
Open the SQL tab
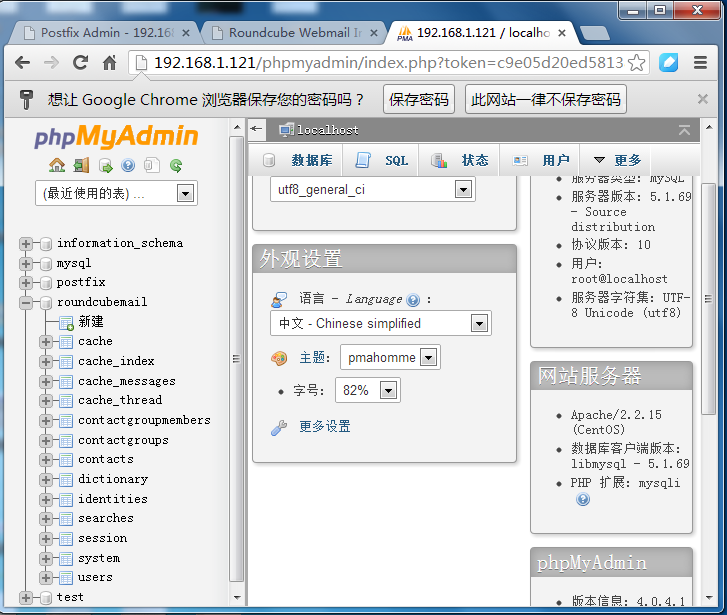pyautogui.click(x=381, y=160)
